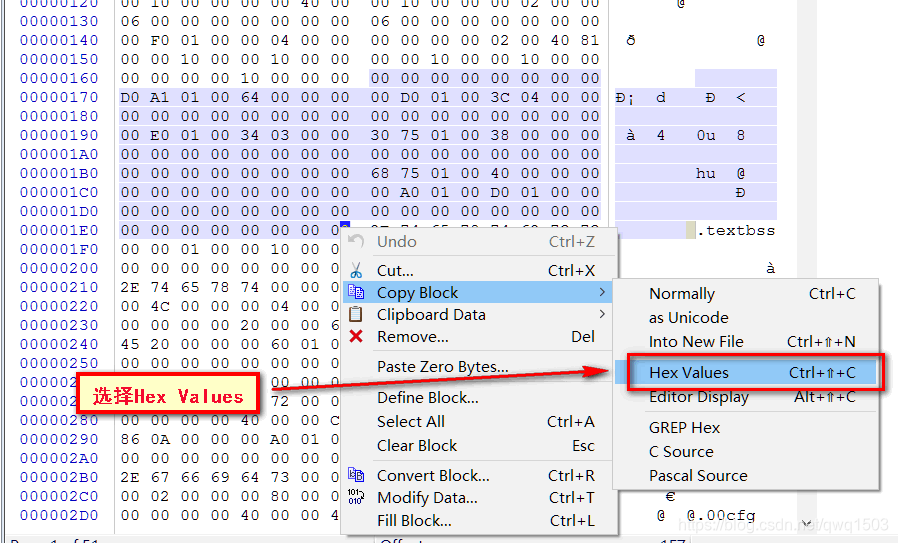Screen dimensions: 898x543
Task: Click hex byte 4C in row 00000220
Action: pos(160,306)
